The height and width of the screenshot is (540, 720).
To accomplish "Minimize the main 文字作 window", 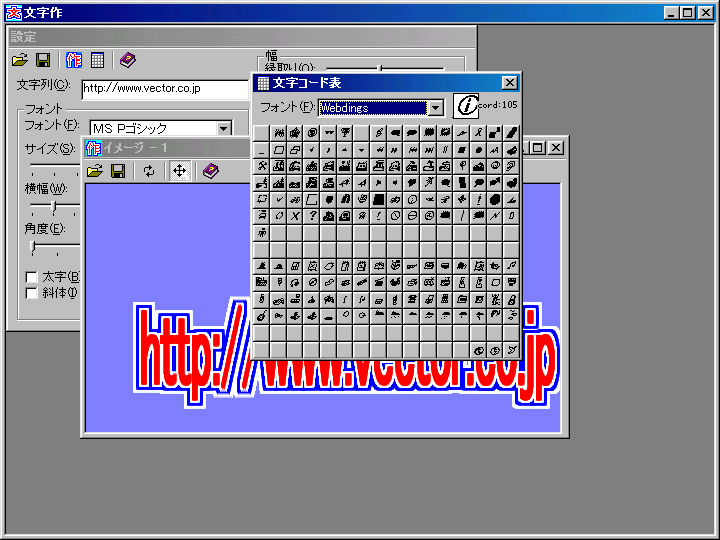I will (x=671, y=12).
